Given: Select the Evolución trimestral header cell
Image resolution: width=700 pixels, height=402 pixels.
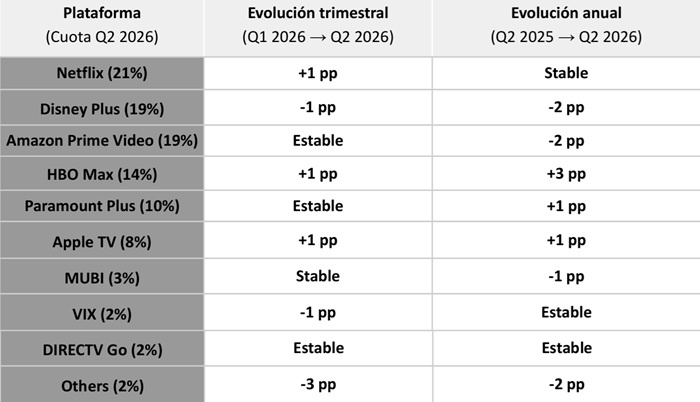Looking at the screenshot, I should click(318, 28).
